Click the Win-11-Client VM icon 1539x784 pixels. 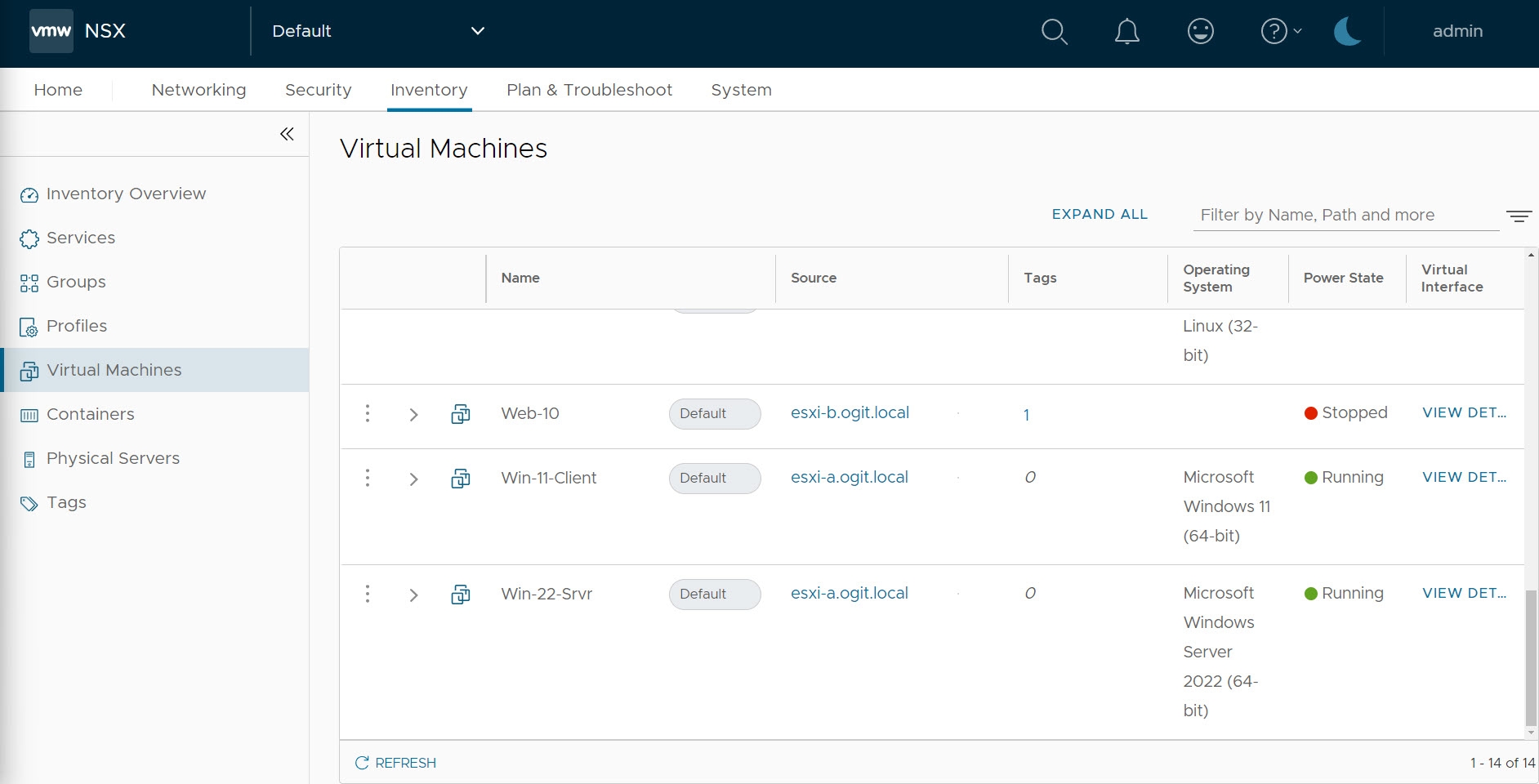(461, 479)
